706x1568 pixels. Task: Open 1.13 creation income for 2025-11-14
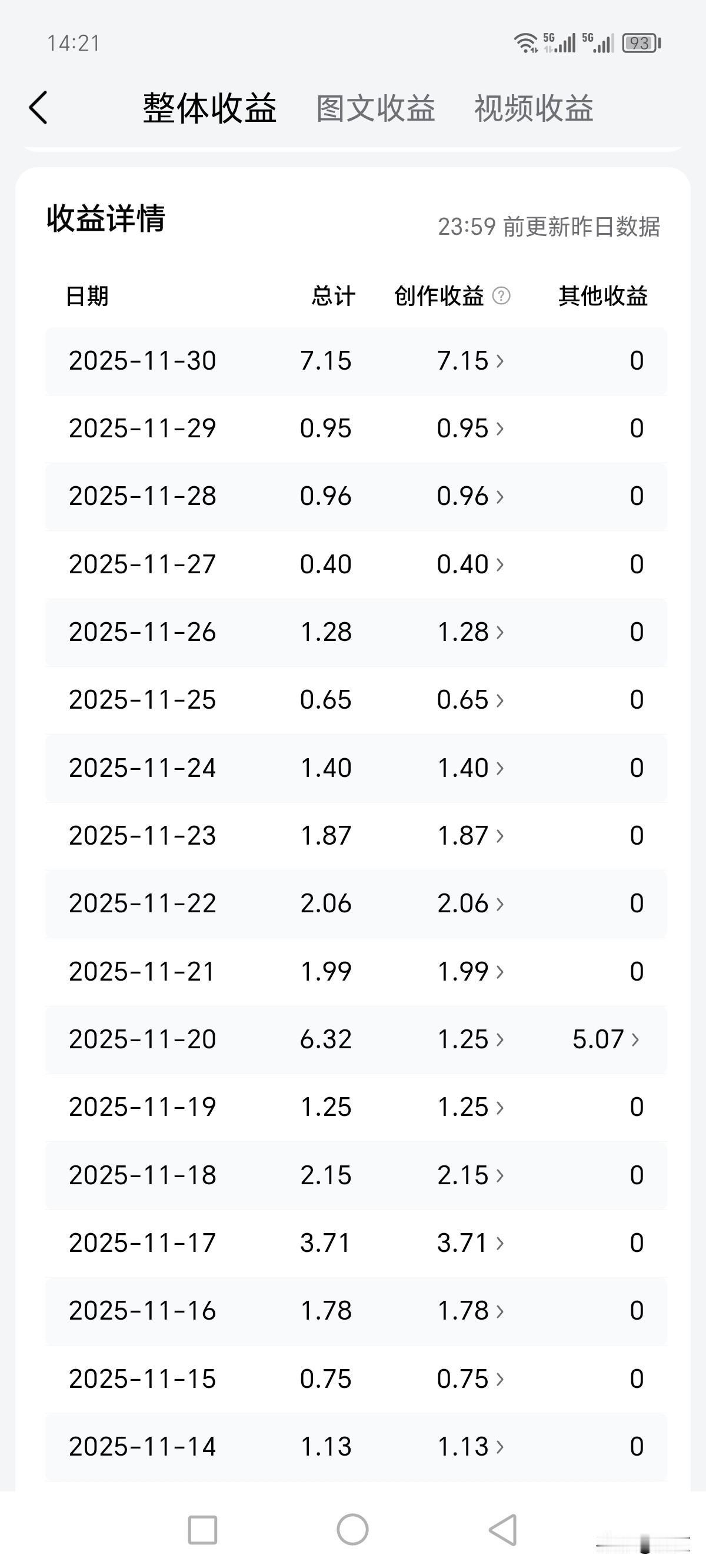(x=471, y=1446)
